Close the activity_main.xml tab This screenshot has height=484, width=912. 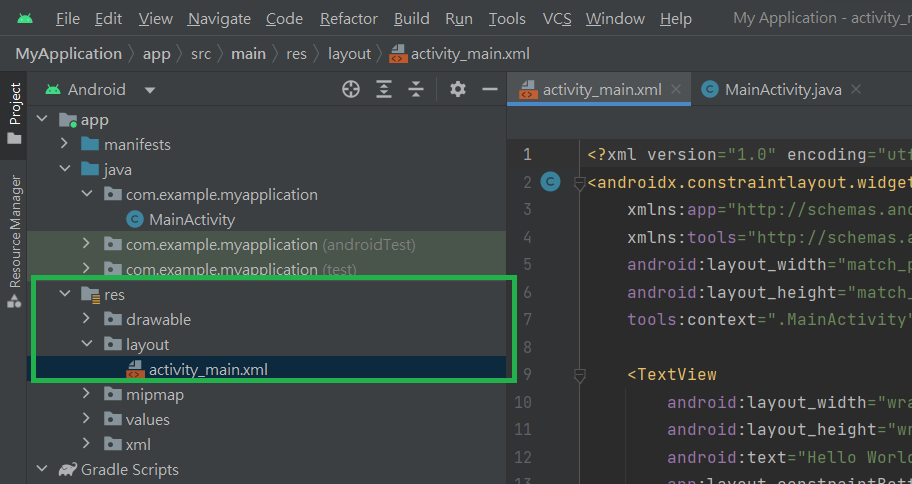[x=676, y=90]
